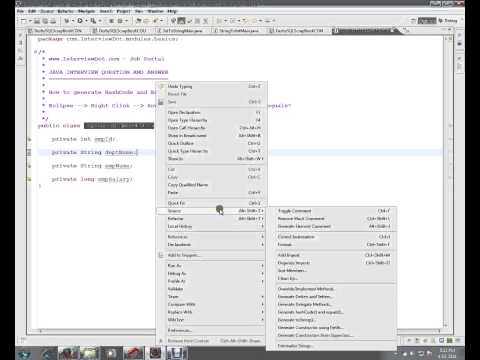The image size is (480, 360).
Task: Click the Print toolbar icon
Action: [53, 21]
